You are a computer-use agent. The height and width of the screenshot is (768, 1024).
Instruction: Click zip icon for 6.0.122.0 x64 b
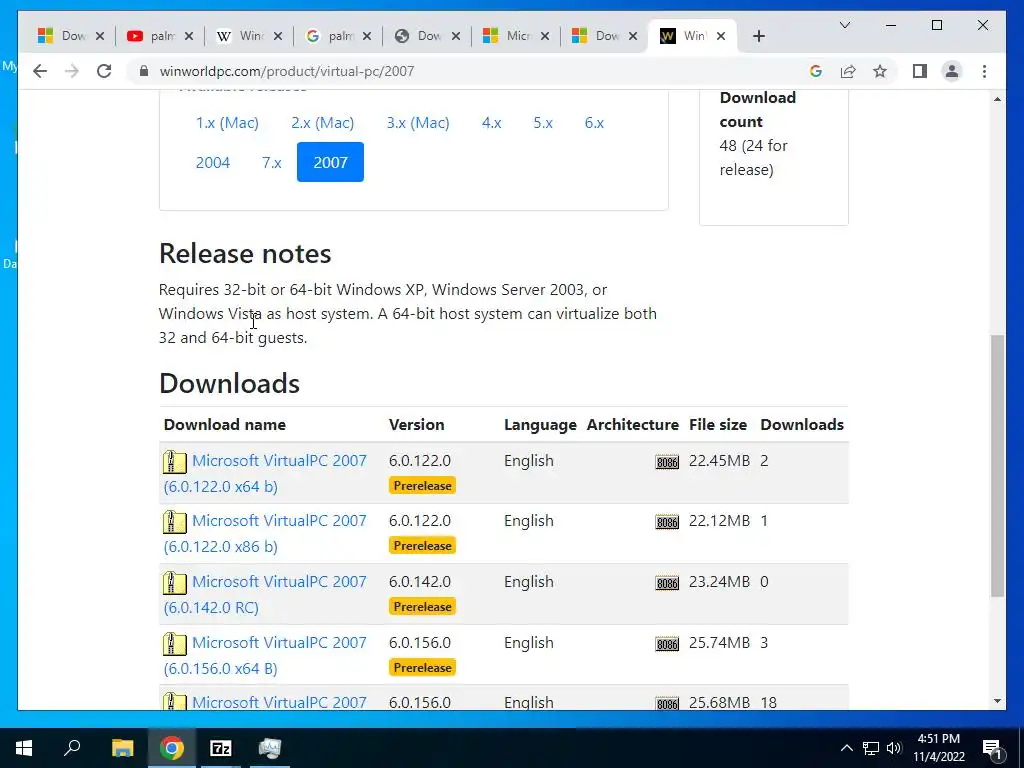[174, 462]
